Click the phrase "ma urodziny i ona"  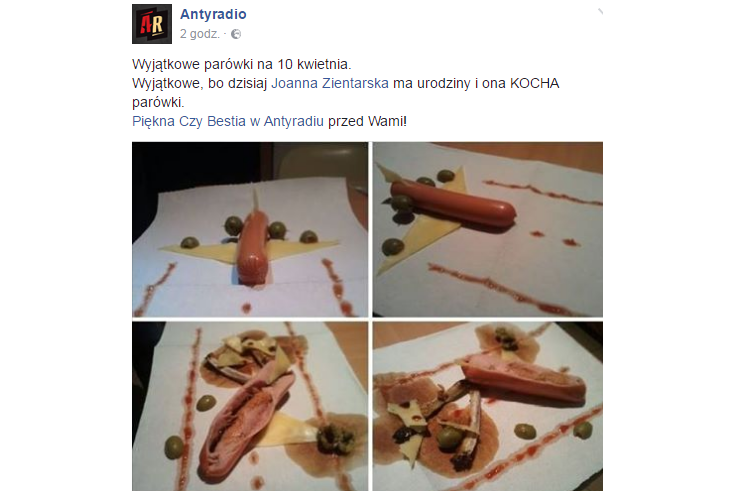[450, 83]
